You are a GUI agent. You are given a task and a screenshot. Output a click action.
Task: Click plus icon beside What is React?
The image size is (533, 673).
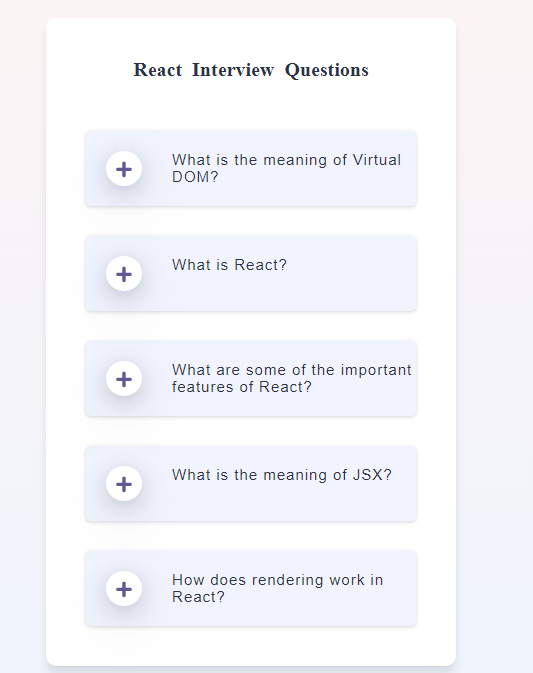[x=124, y=274]
